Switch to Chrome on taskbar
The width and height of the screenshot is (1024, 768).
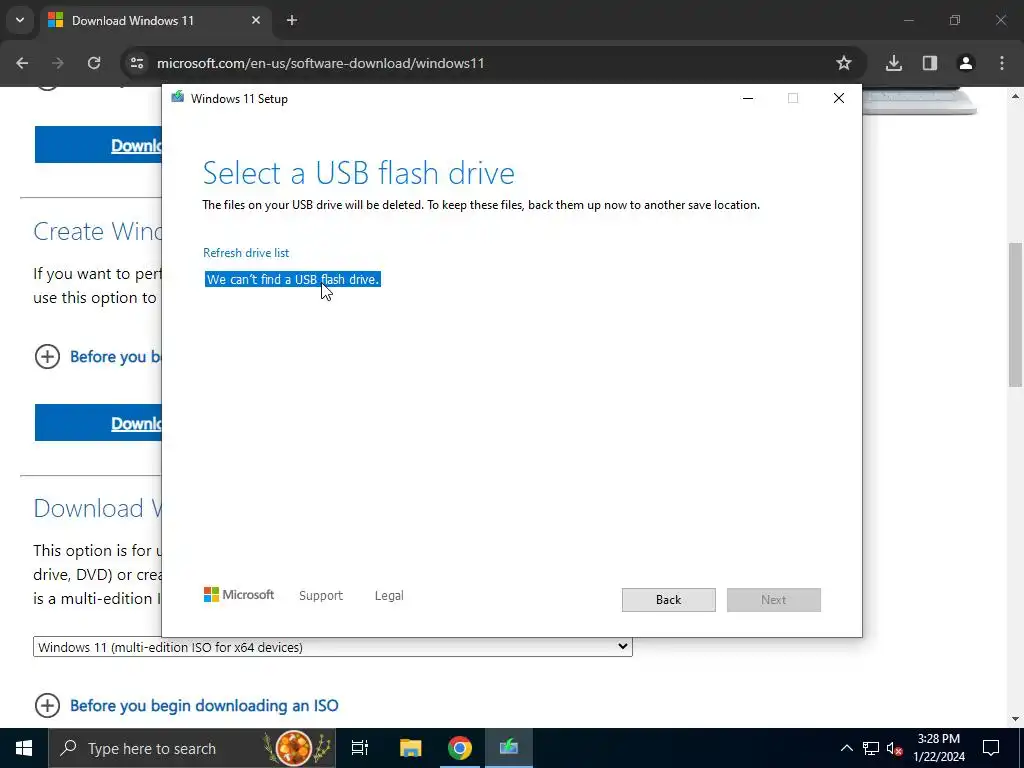click(460, 748)
